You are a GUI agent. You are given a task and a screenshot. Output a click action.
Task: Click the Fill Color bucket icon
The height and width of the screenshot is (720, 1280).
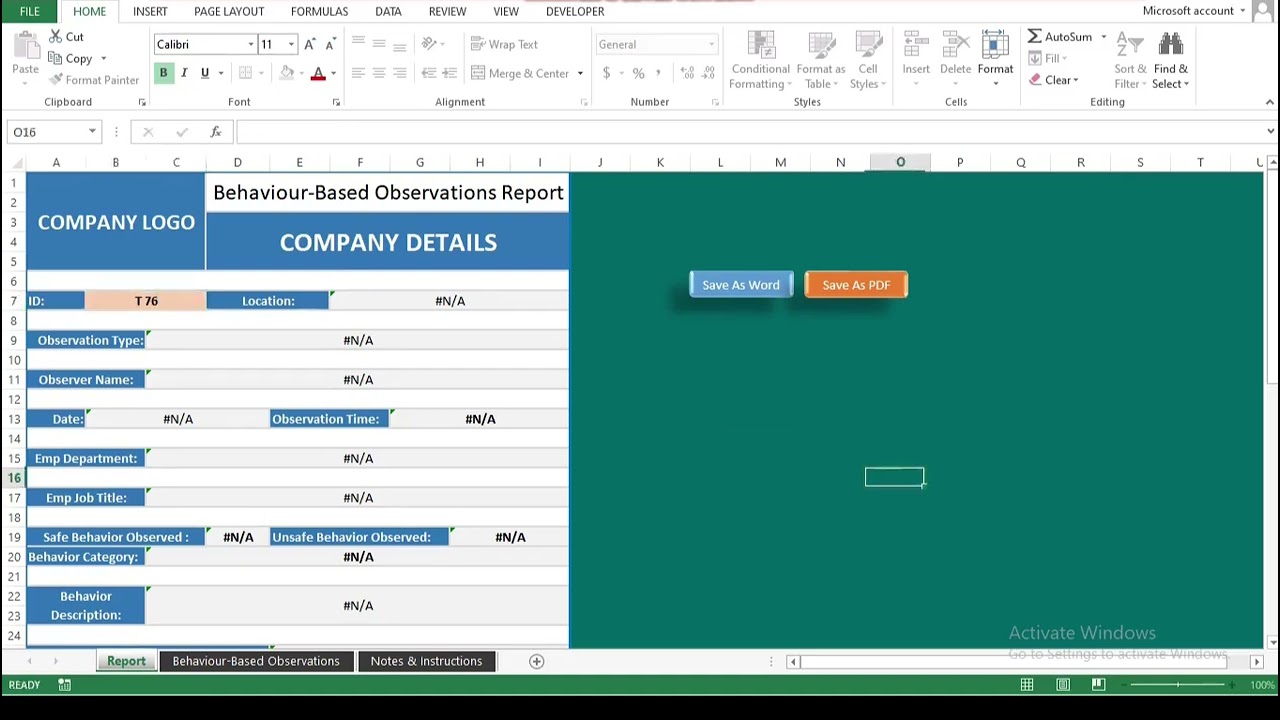(x=287, y=73)
